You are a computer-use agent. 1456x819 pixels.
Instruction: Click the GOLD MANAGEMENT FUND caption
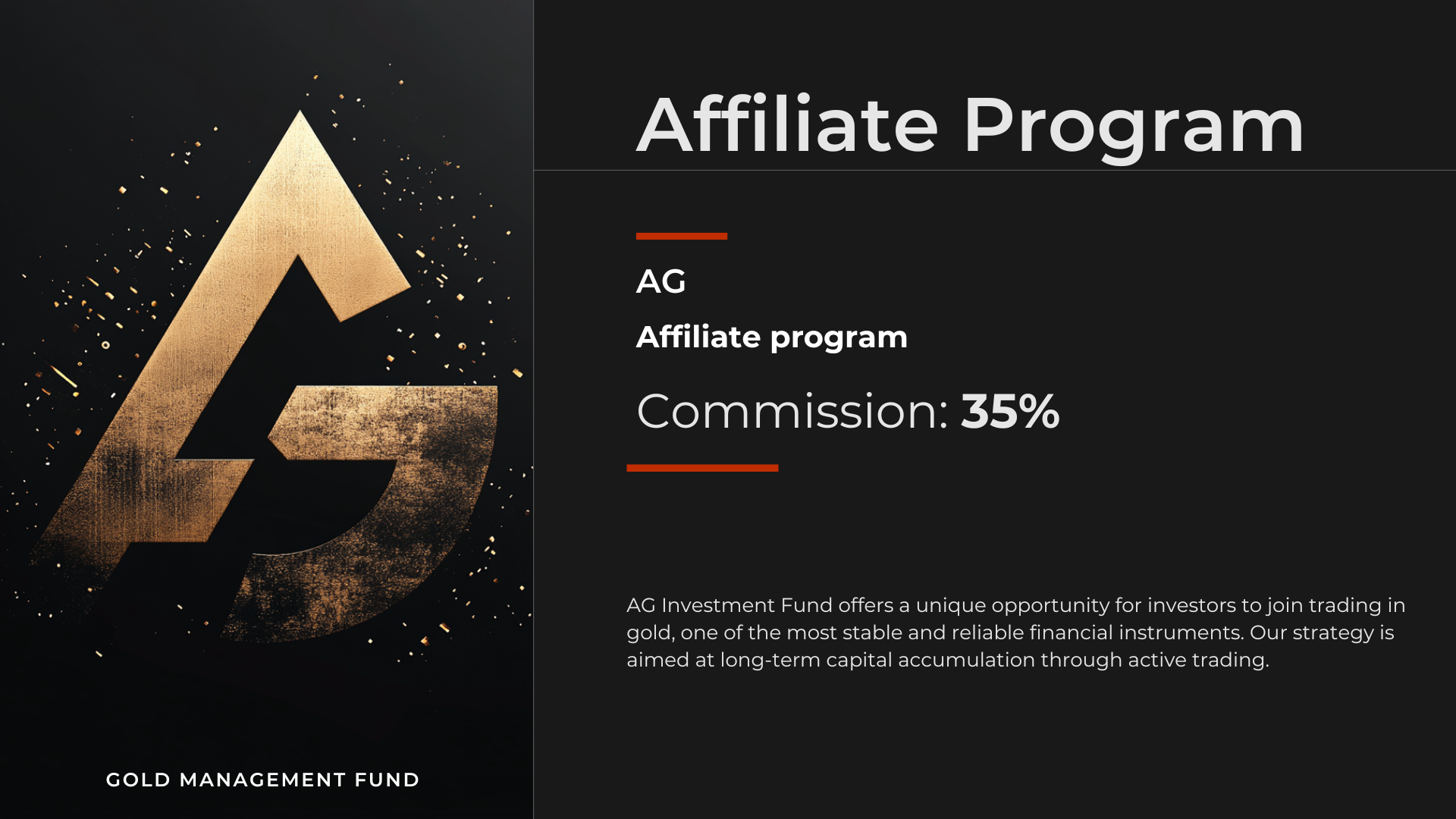(262, 780)
